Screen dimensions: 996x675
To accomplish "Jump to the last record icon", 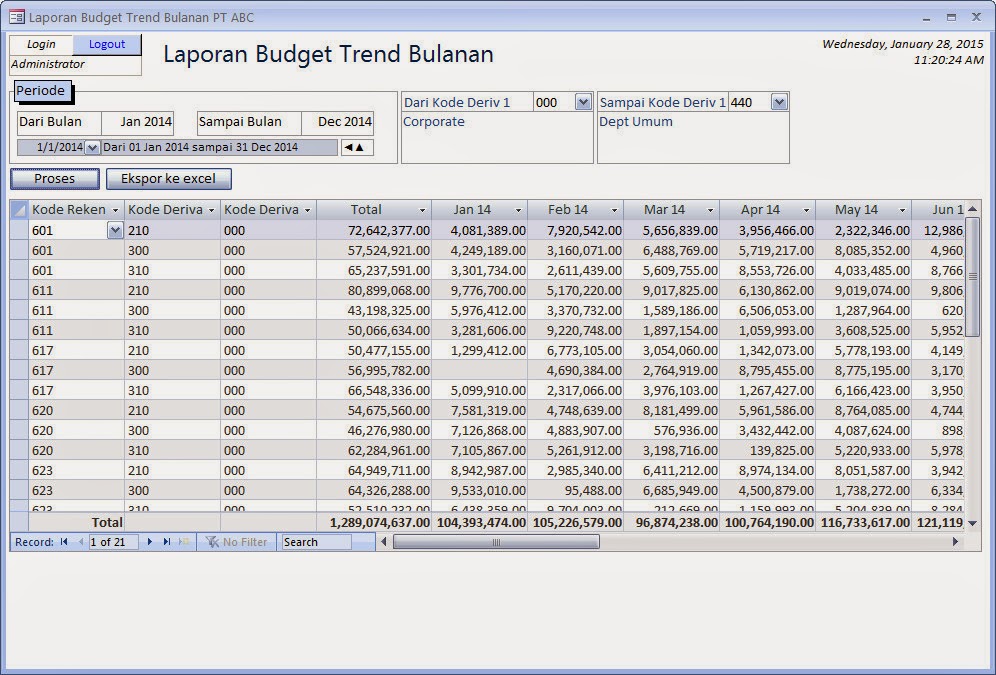I will pyautogui.click(x=166, y=542).
